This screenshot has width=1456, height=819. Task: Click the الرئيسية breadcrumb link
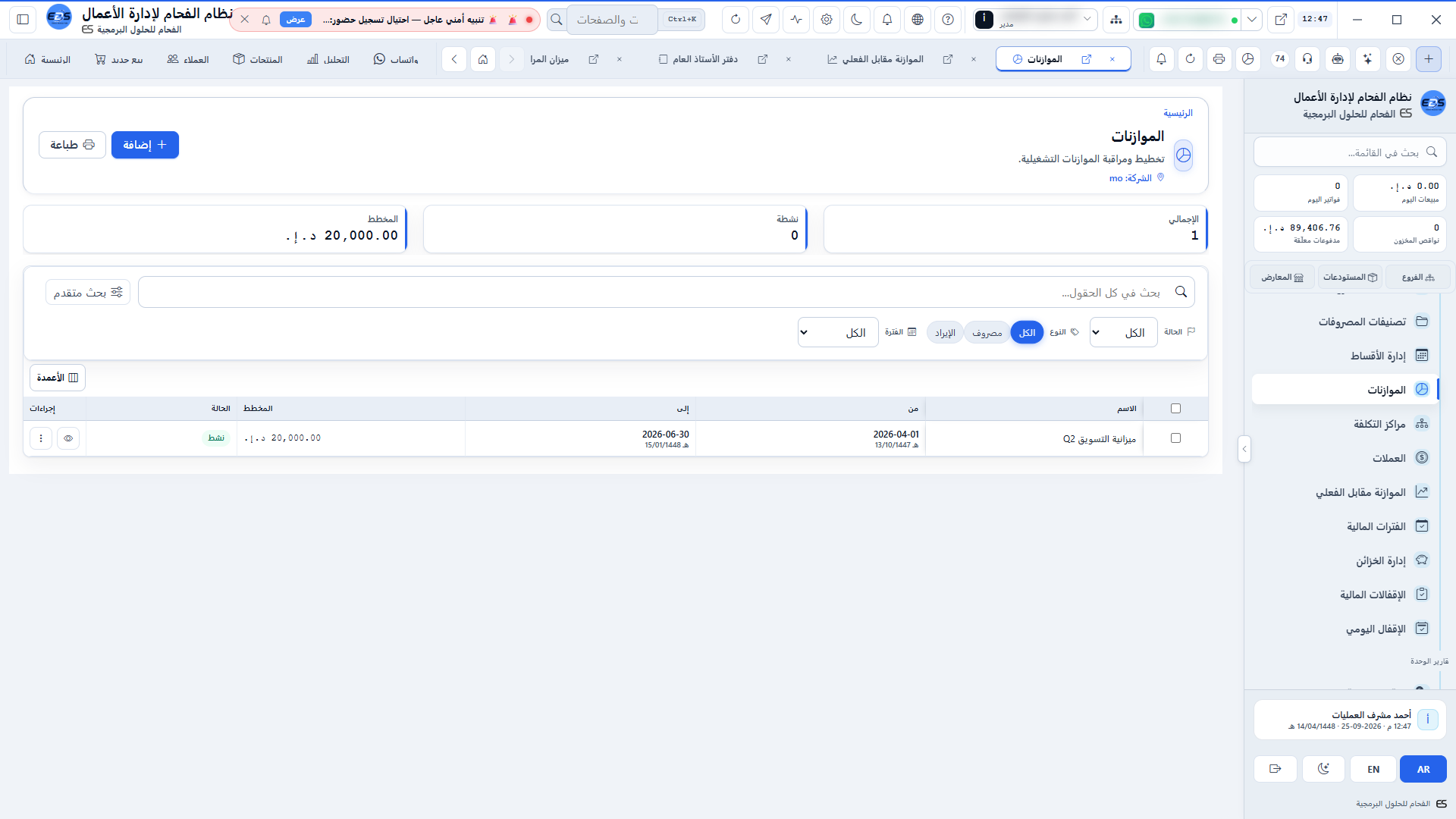(x=1178, y=113)
